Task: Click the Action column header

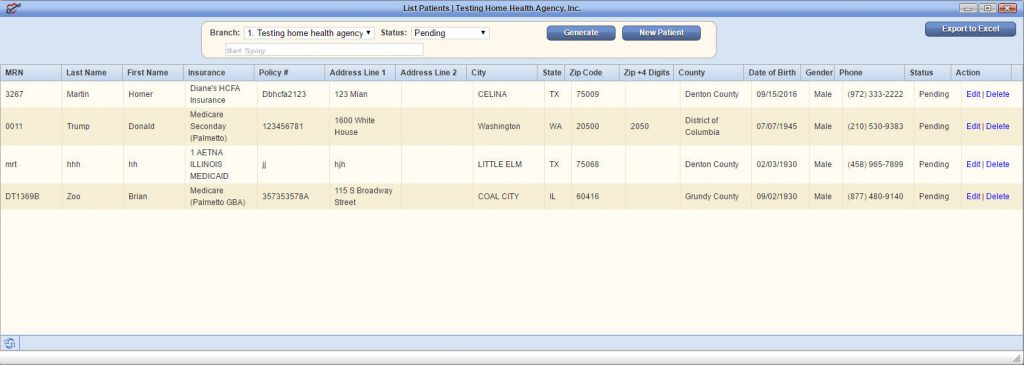Action: click(x=981, y=72)
